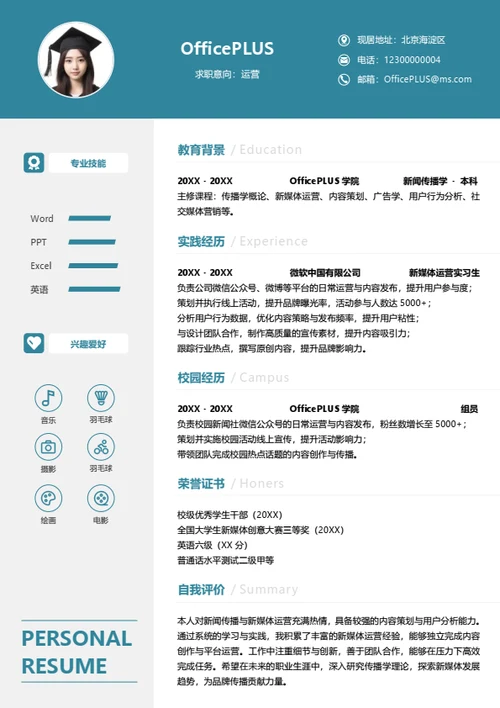Click the 教育背景 heading

[x=201, y=149]
